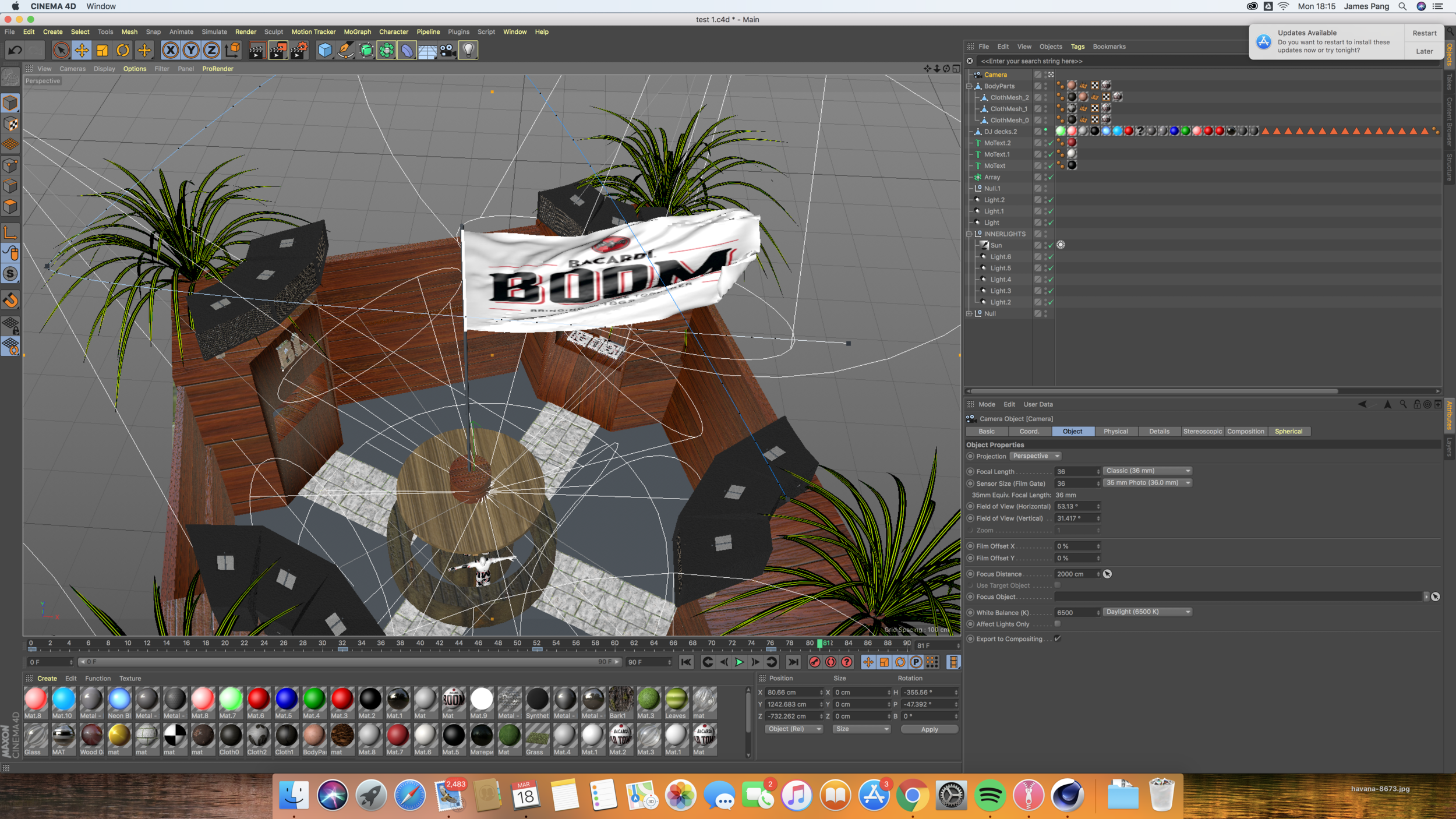The width and height of the screenshot is (1456, 819).
Task: Open the Render menu
Action: (x=245, y=32)
